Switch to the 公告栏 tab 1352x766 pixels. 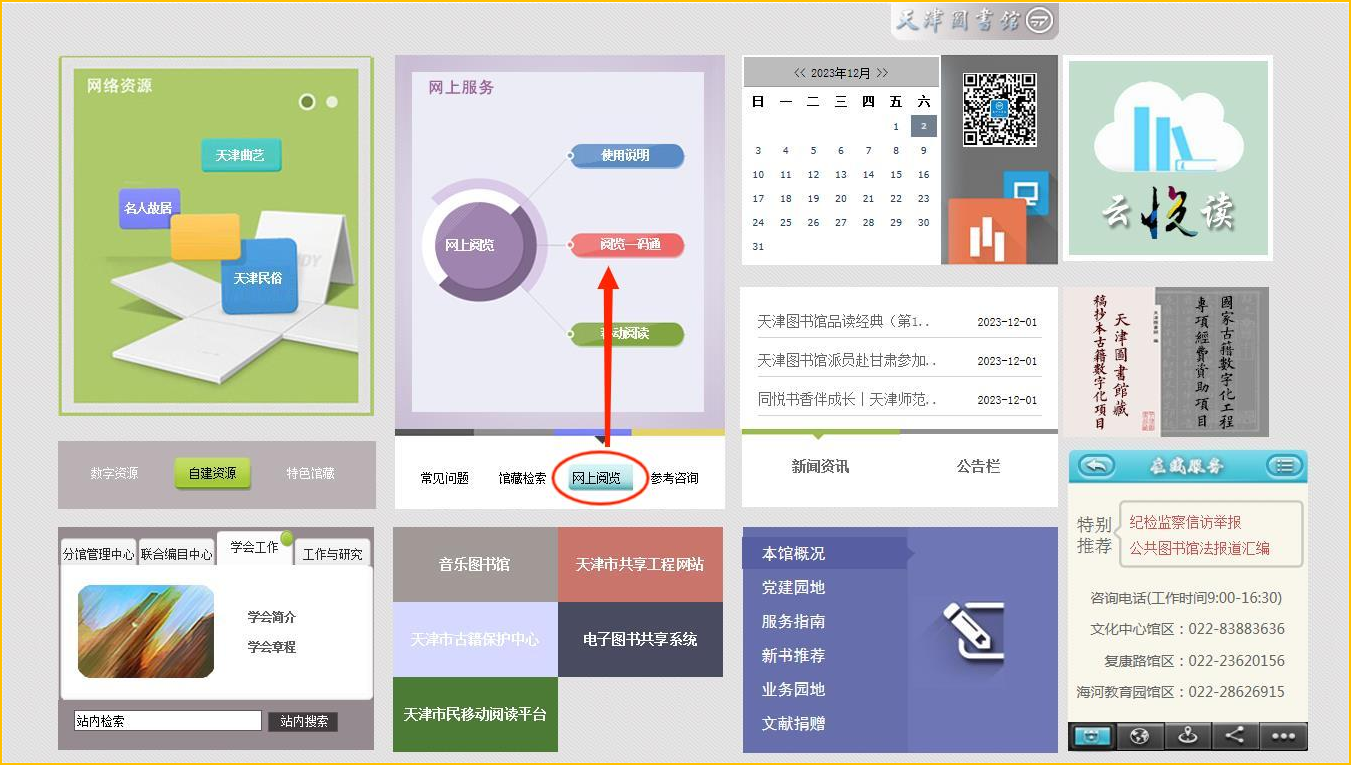pos(978,466)
